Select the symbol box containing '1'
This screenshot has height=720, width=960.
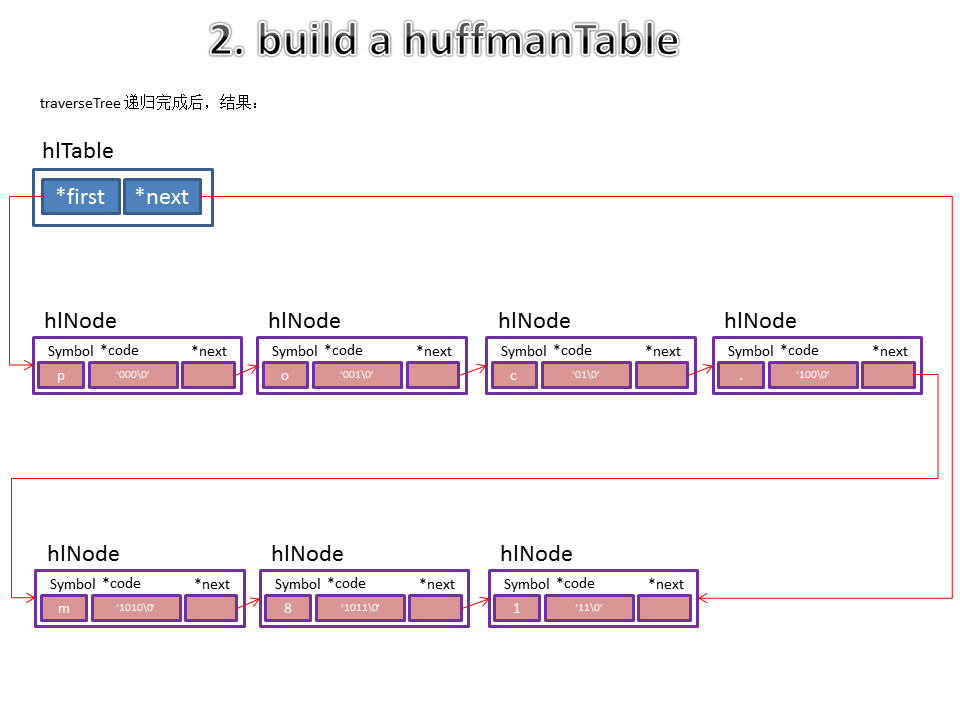tap(517, 608)
